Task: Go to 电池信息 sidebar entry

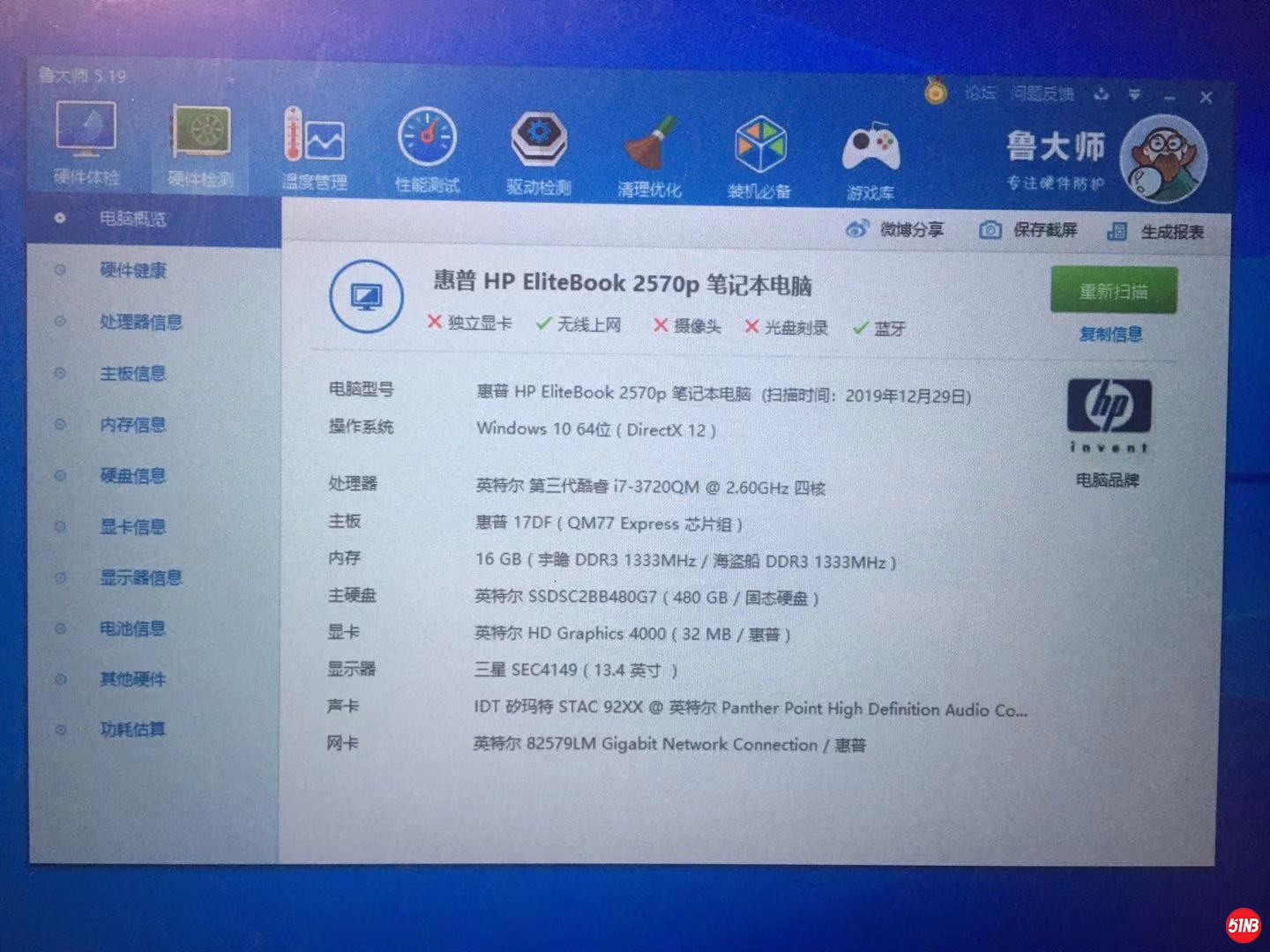Action: [x=132, y=628]
